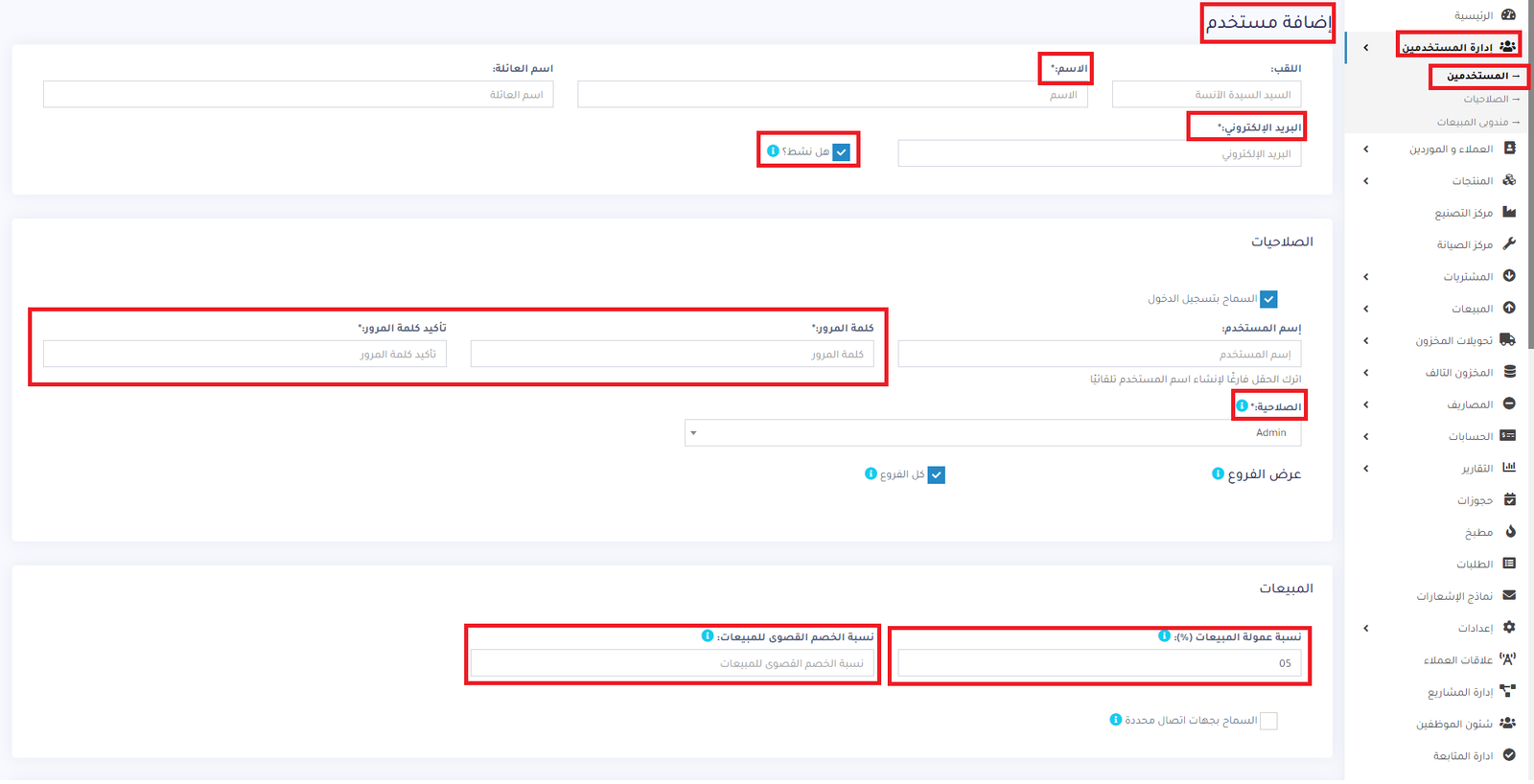Expand the الحسابات sidebar menu chevron
This screenshot has width=1534, height=784.
coord(1366,437)
